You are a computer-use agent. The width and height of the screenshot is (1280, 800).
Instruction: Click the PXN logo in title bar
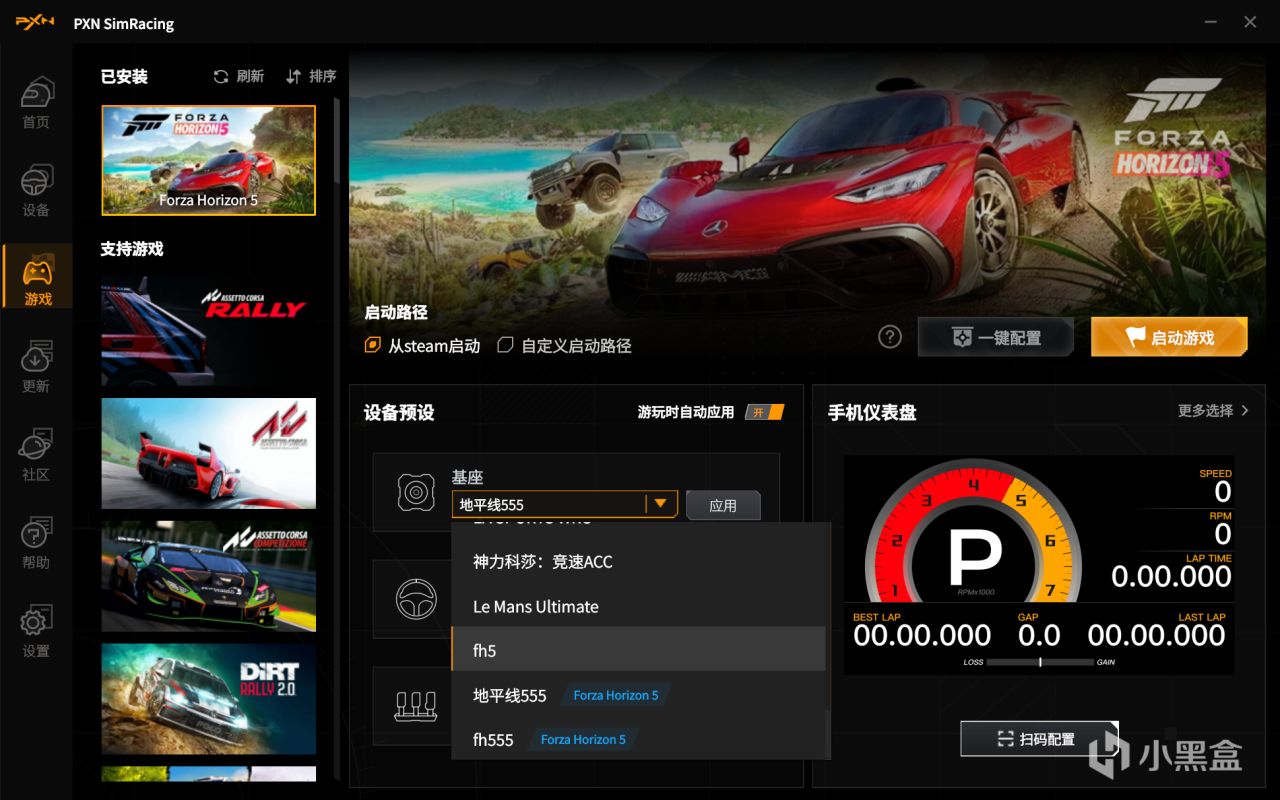(35, 23)
